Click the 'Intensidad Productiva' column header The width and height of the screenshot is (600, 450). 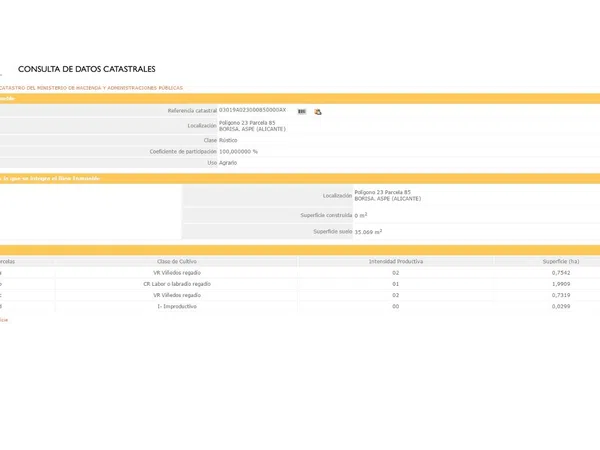(396, 261)
